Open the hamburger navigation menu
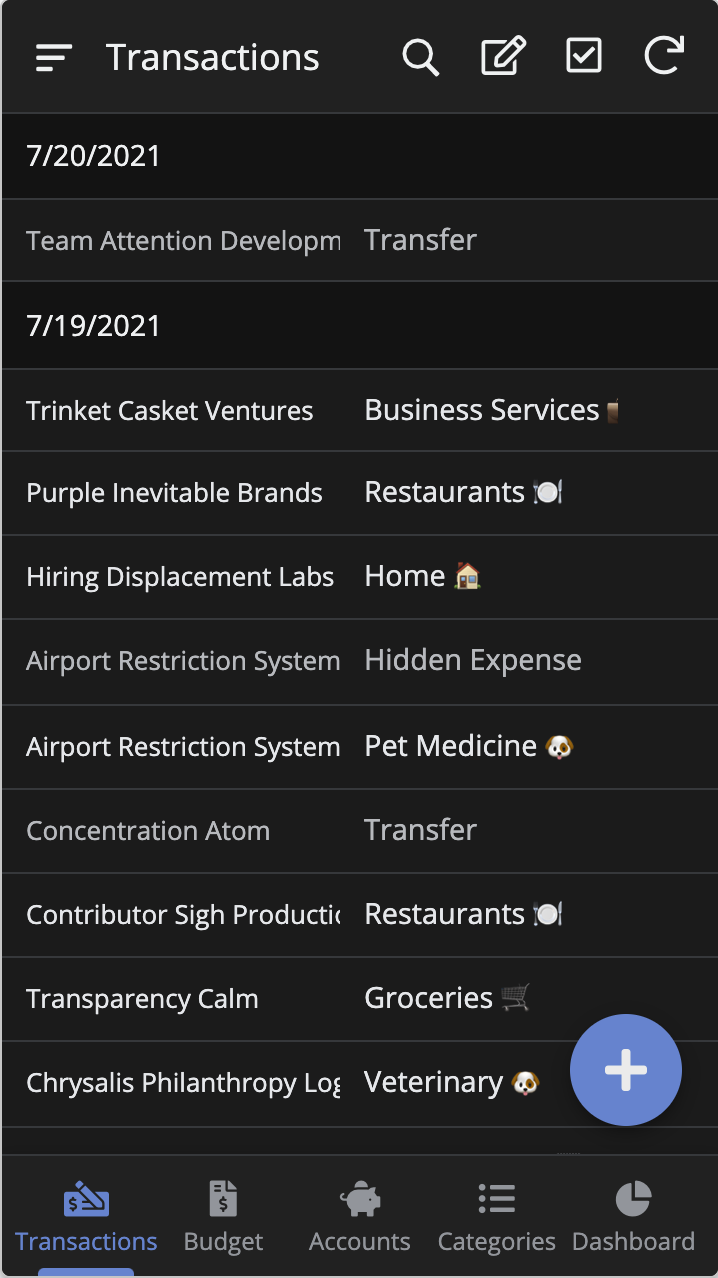Screen dimensions: 718x1278 click(54, 58)
